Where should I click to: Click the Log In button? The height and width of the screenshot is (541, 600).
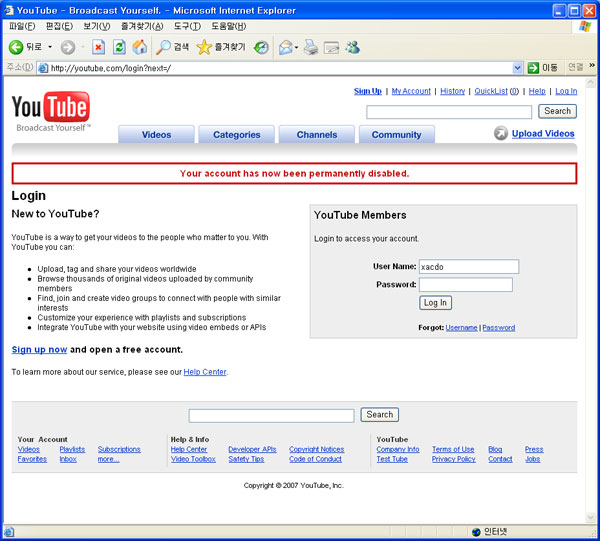435,303
